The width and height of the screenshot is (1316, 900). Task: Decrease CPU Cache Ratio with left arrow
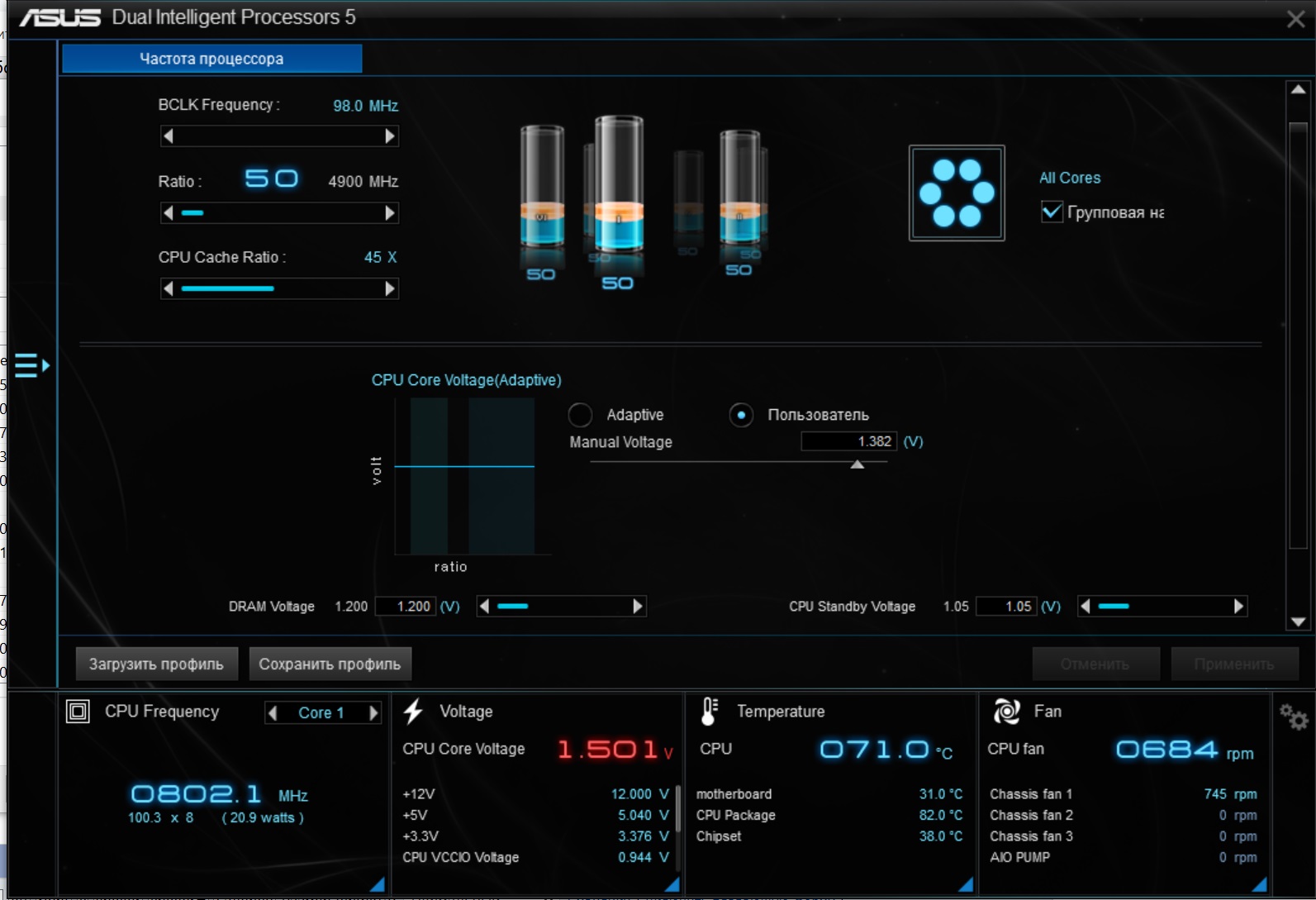(169, 288)
